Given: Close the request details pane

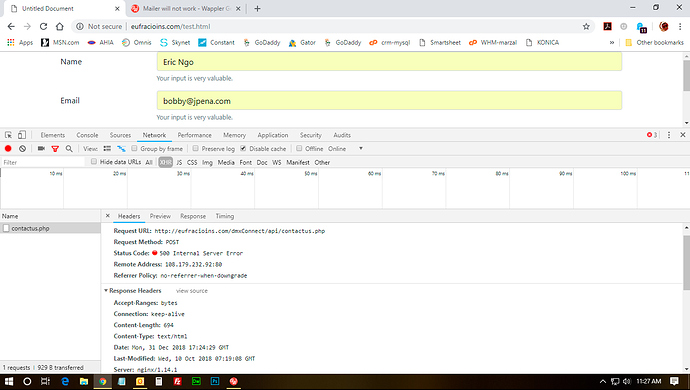Looking at the screenshot, I should click(107, 216).
